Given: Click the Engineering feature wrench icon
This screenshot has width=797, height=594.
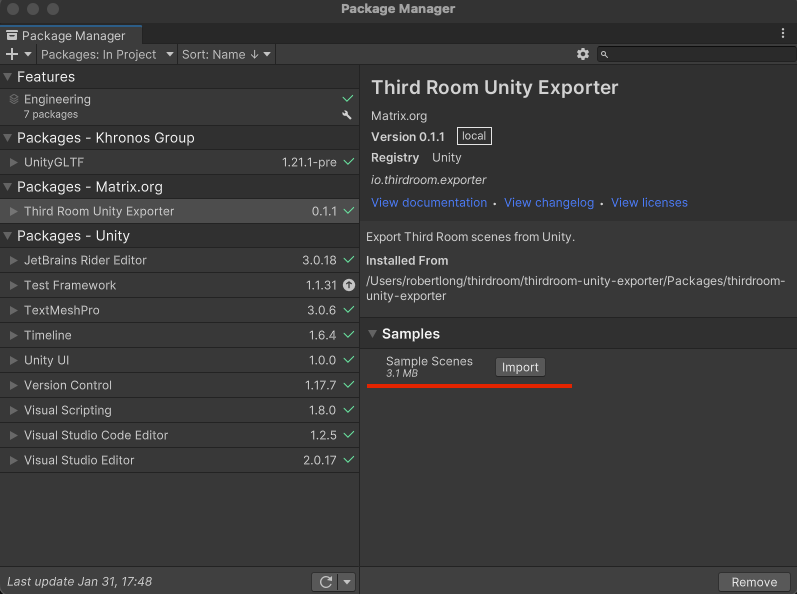Looking at the screenshot, I should point(347,115).
